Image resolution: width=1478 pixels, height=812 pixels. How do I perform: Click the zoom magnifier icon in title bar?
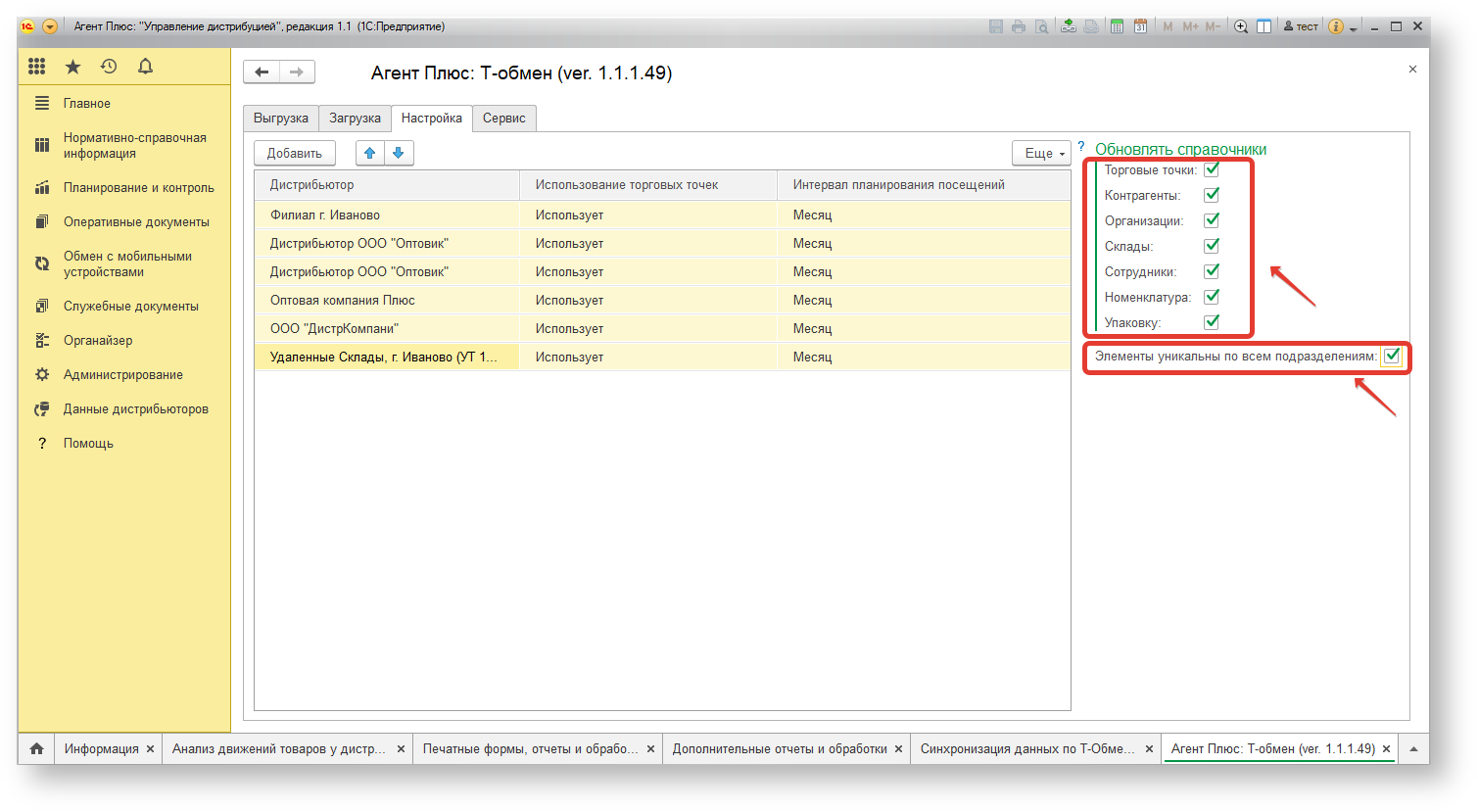coord(1241,26)
